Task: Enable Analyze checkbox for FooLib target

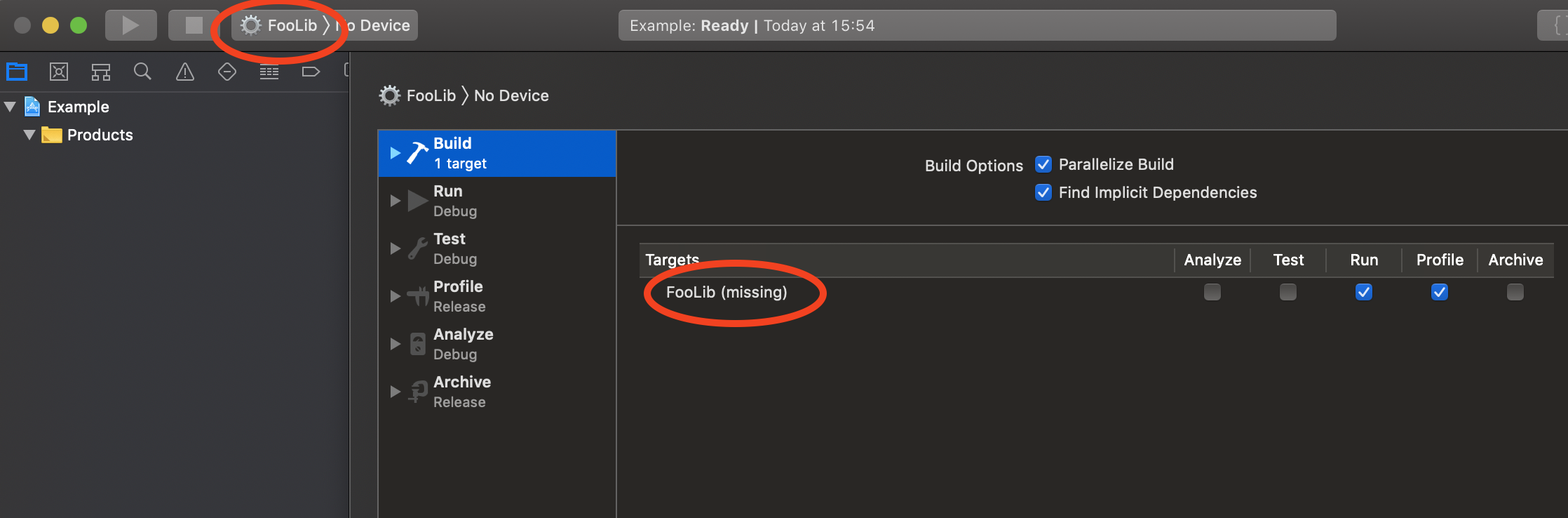Action: click(1212, 292)
